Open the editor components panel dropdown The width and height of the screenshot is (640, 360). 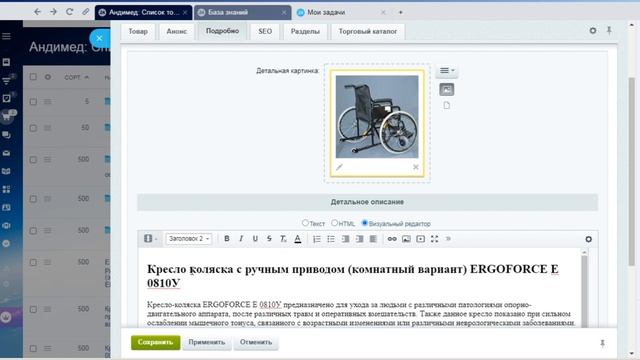pyautogui.click(x=150, y=239)
